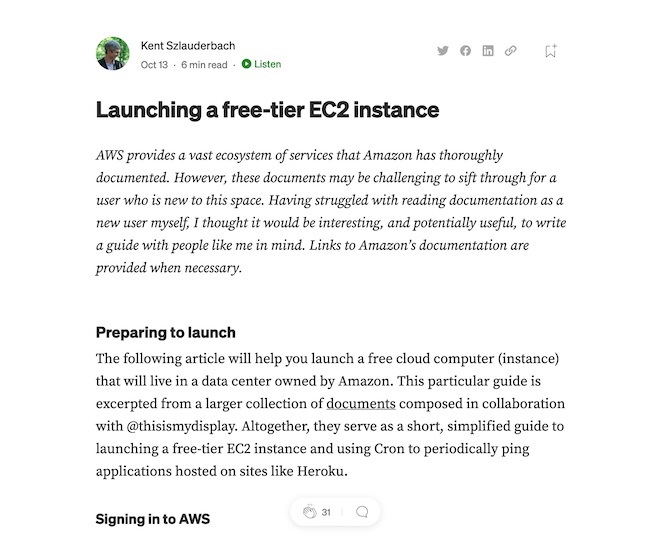This screenshot has width=648, height=537.
Task: Open Kent Szlauderbach's profile picture
Action: [113, 53]
